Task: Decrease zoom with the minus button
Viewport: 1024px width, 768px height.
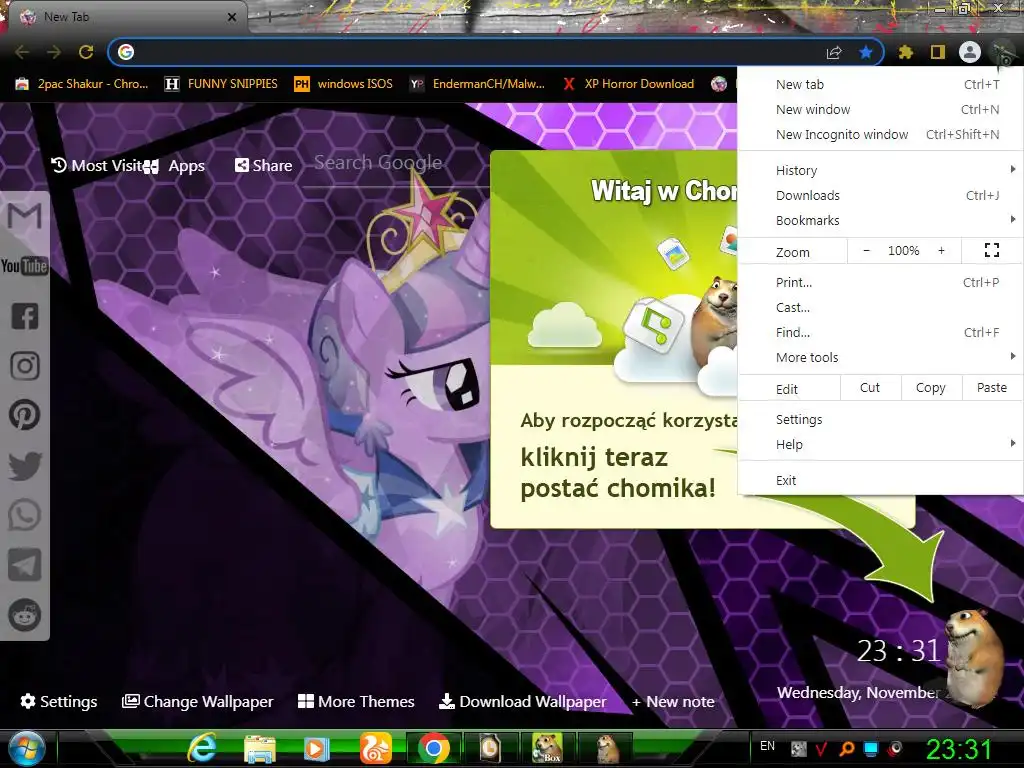Action: click(x=866, y=251)
